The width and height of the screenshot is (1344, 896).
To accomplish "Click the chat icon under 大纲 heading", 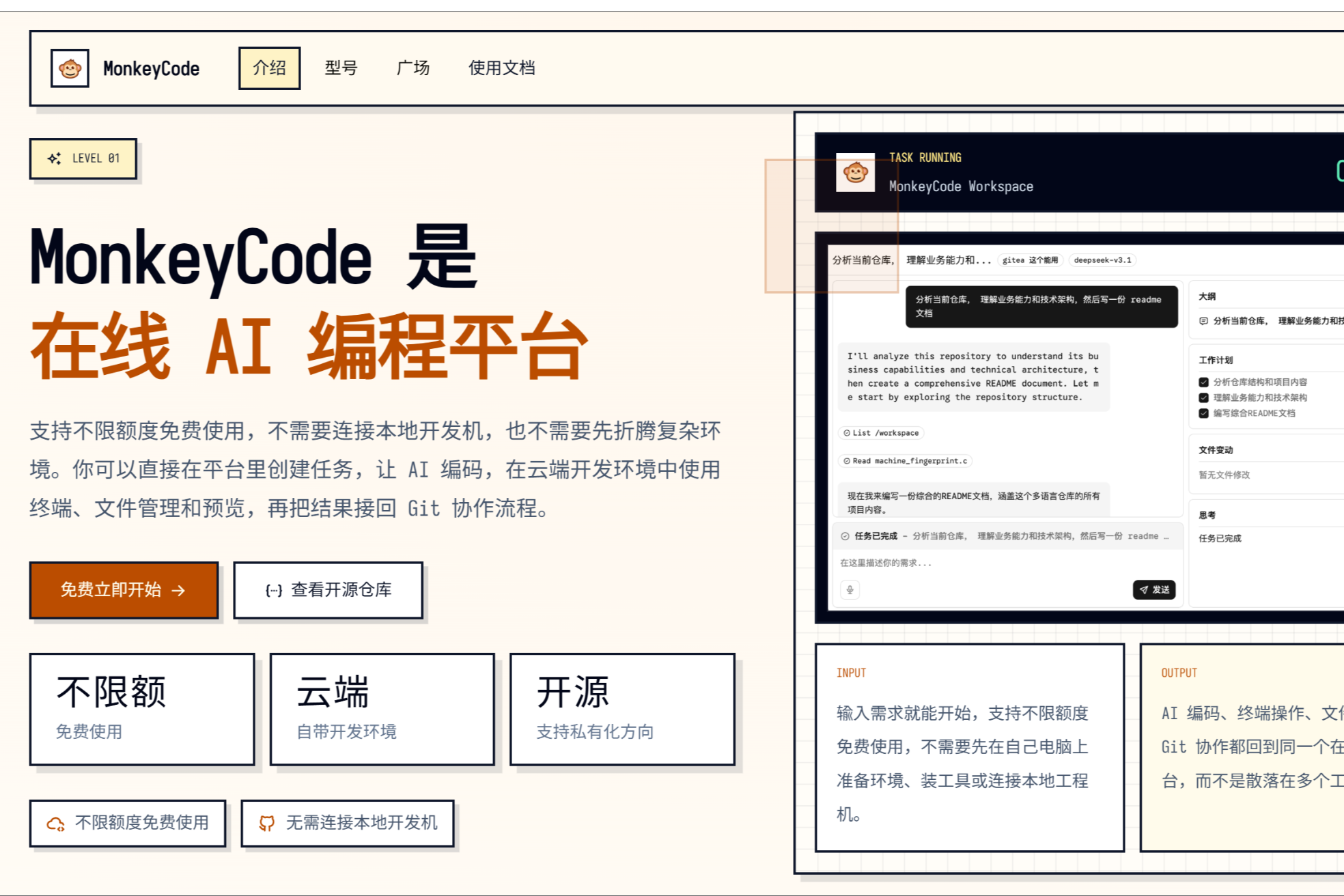I will pos(1203,321).
